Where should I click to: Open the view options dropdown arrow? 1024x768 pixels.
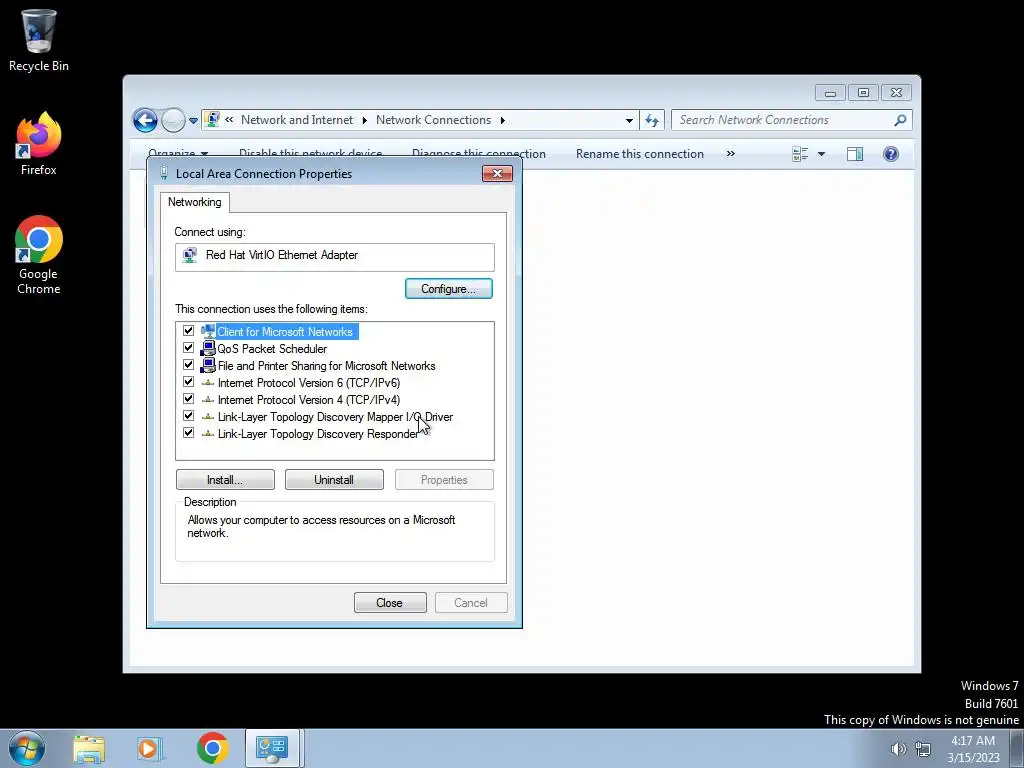(x=822, y=154)
